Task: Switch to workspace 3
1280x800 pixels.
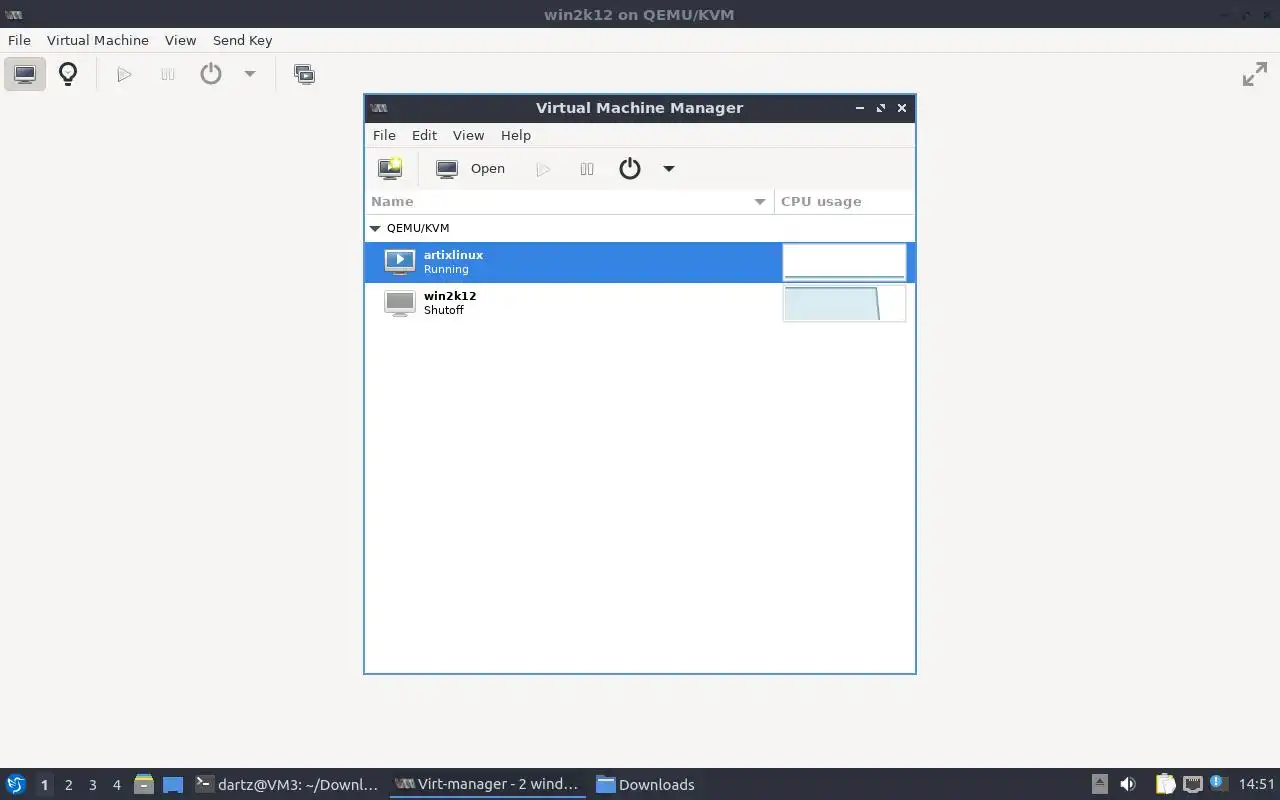Action: 92,785
